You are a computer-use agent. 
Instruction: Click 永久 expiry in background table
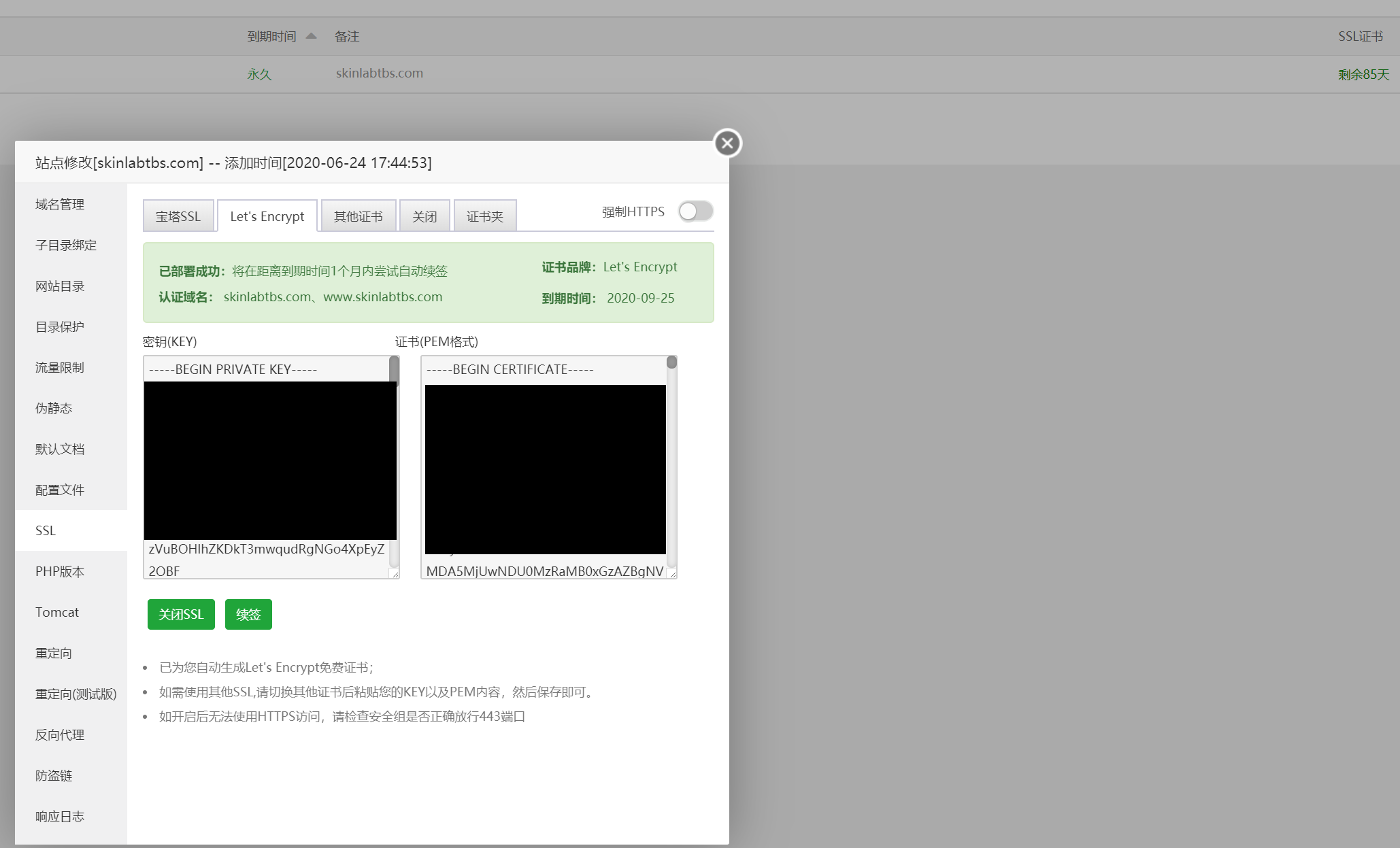259,74
